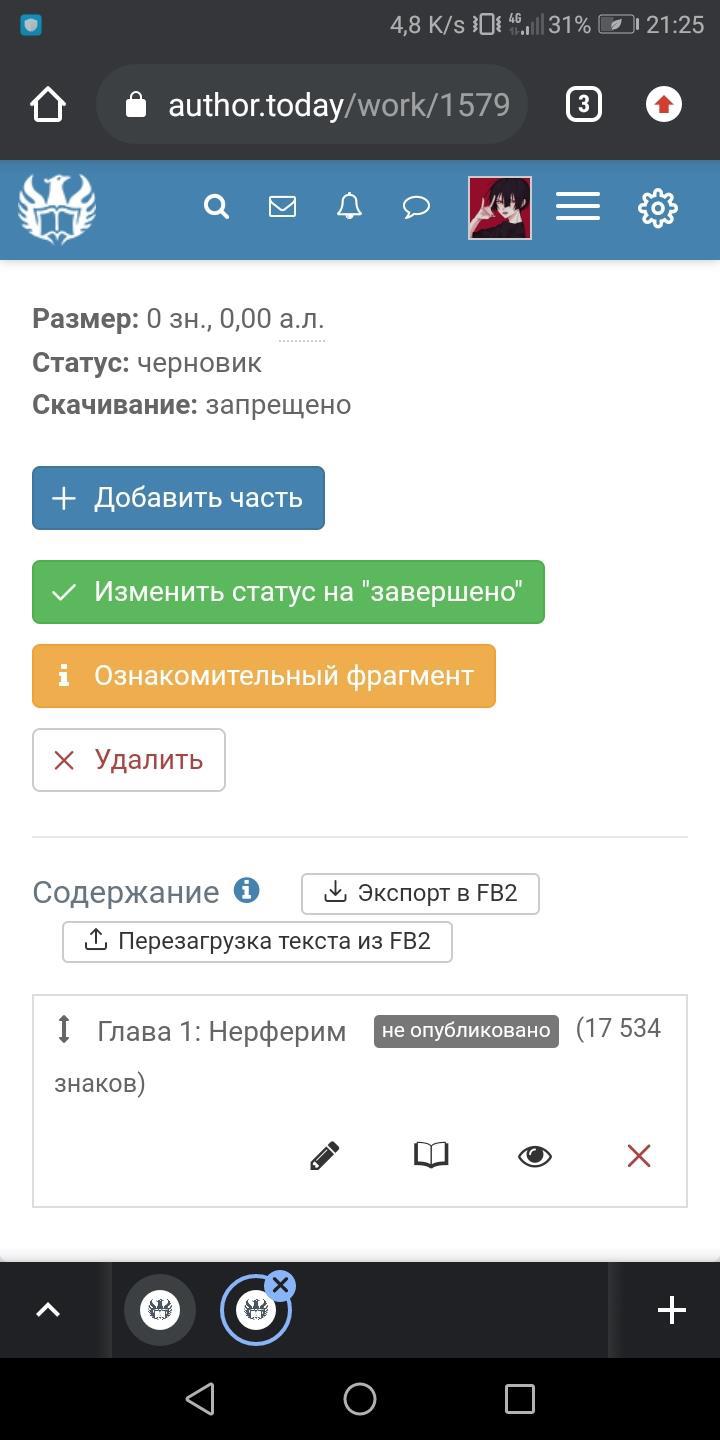Open messages via the envelope icon
This screenshot has width=720, height=1440.
[x=282, y=207]
